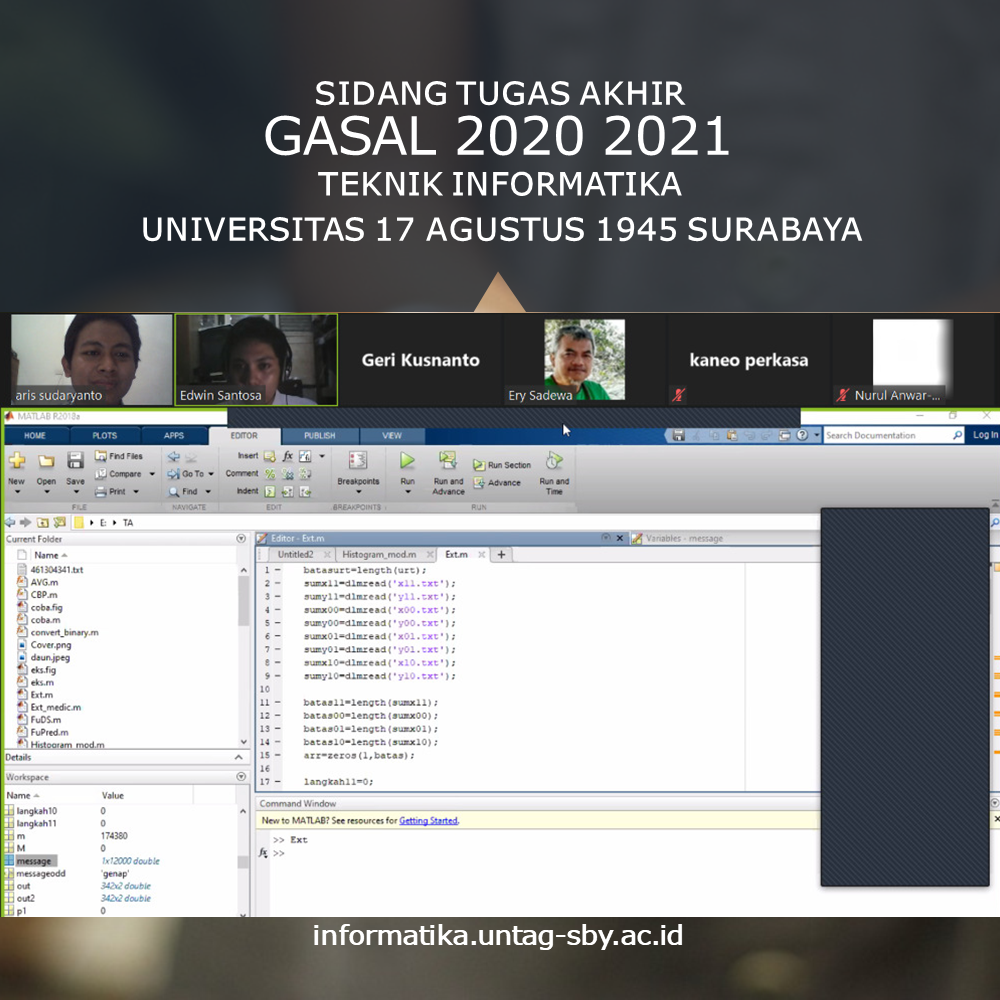Click the Run and Advance icon
The height and width of the screenshot is (1000, 1000).
tap(448, 461)
